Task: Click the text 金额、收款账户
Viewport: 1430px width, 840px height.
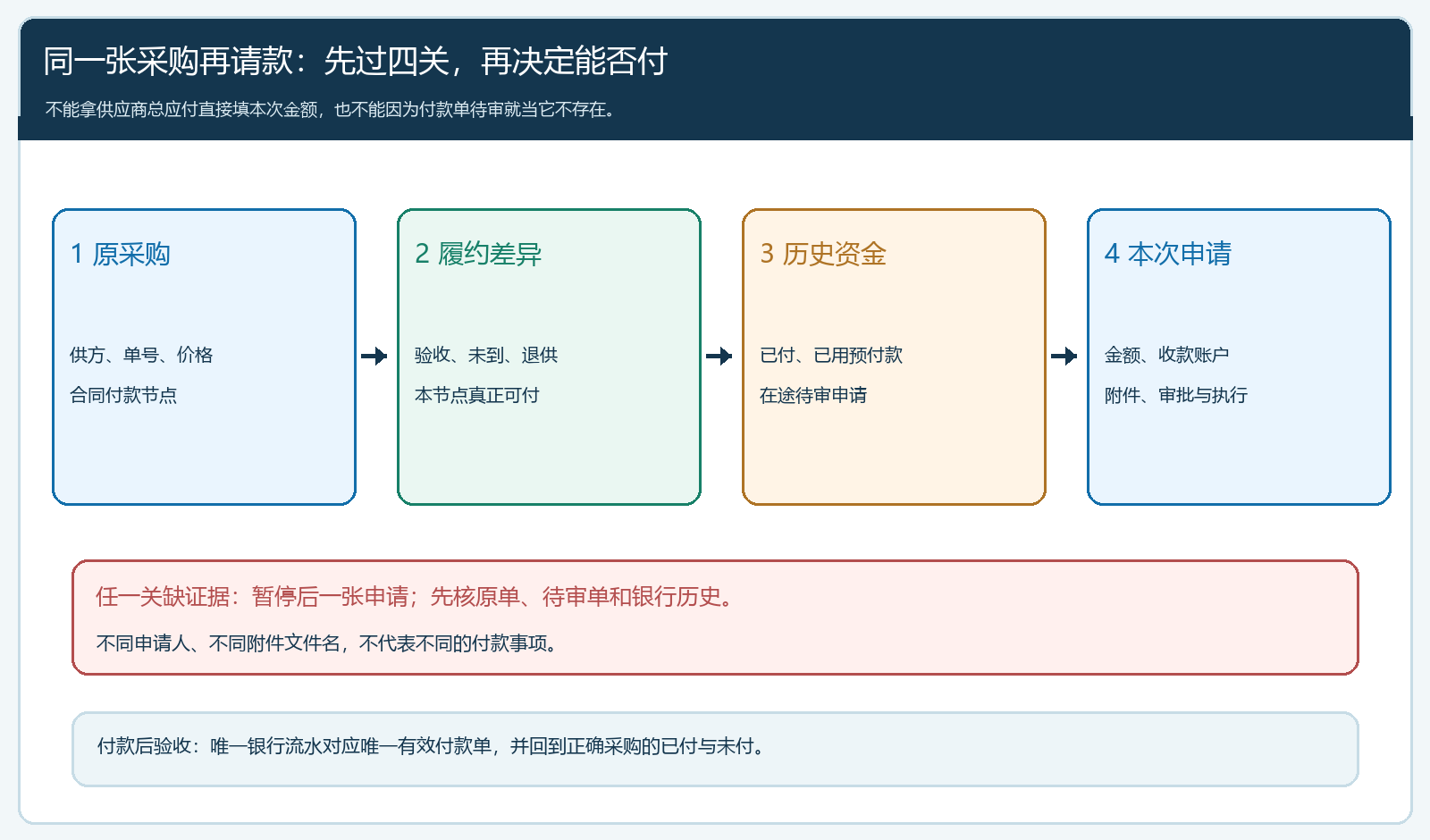Action: click(1167, 355)
